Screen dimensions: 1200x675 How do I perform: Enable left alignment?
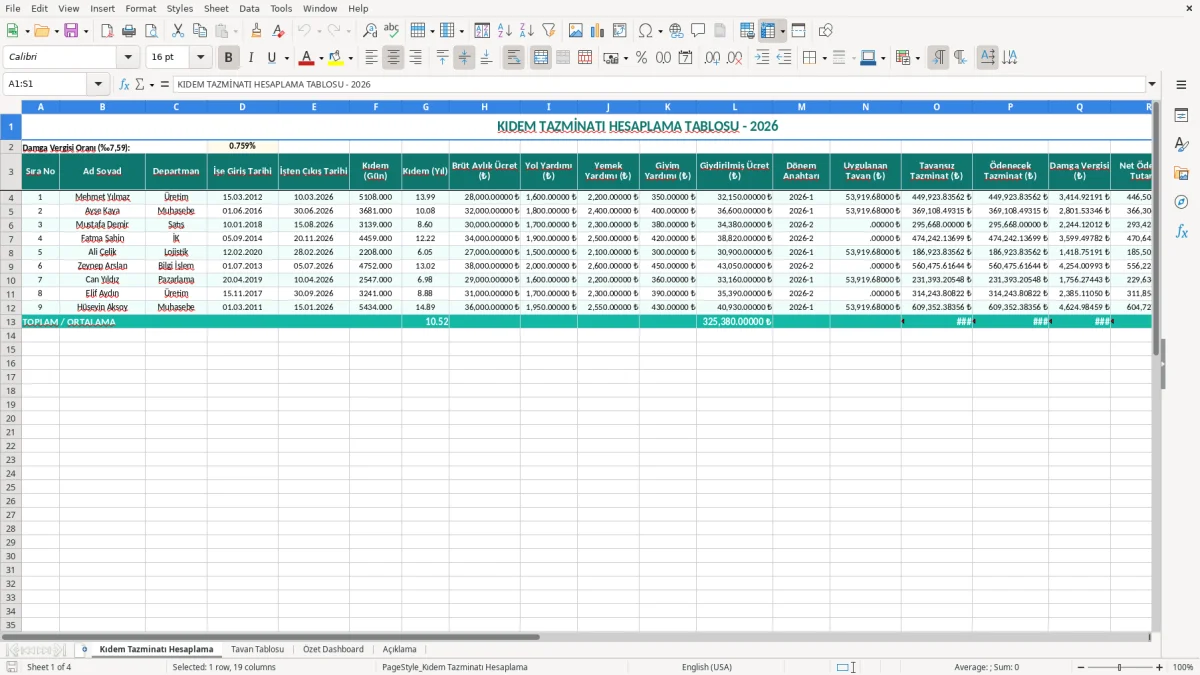pyautogui.click(x=371, y=58)
